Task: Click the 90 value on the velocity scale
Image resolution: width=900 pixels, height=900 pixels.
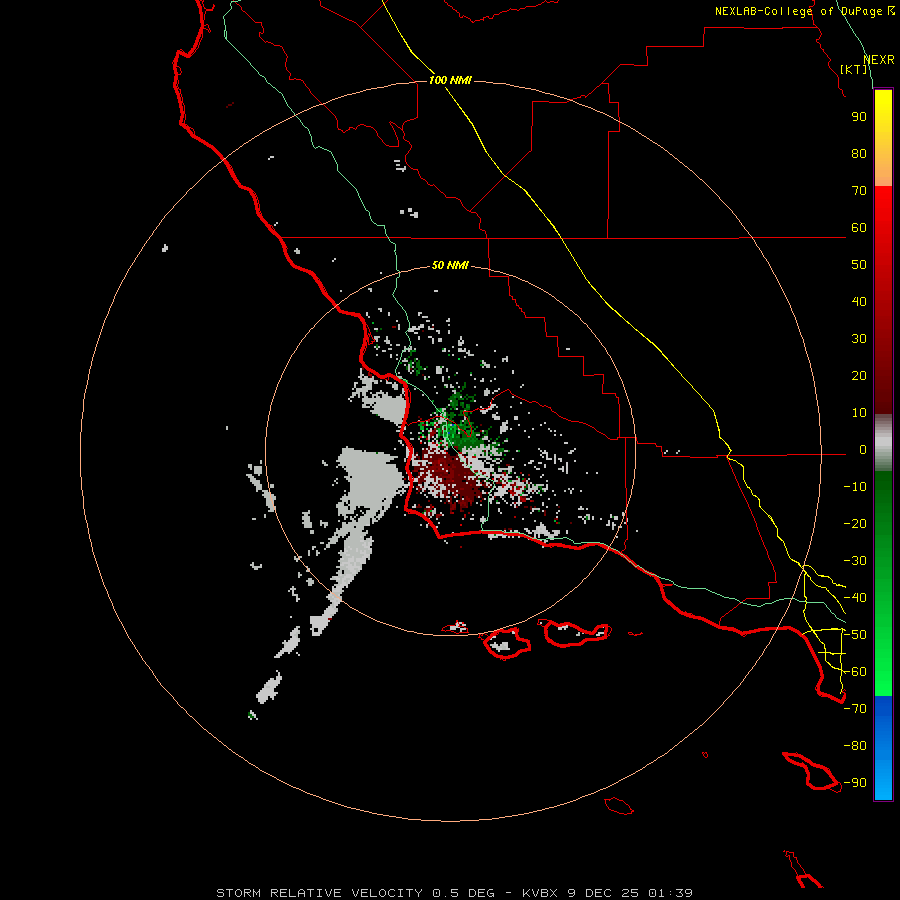Action: click(859, 117)
